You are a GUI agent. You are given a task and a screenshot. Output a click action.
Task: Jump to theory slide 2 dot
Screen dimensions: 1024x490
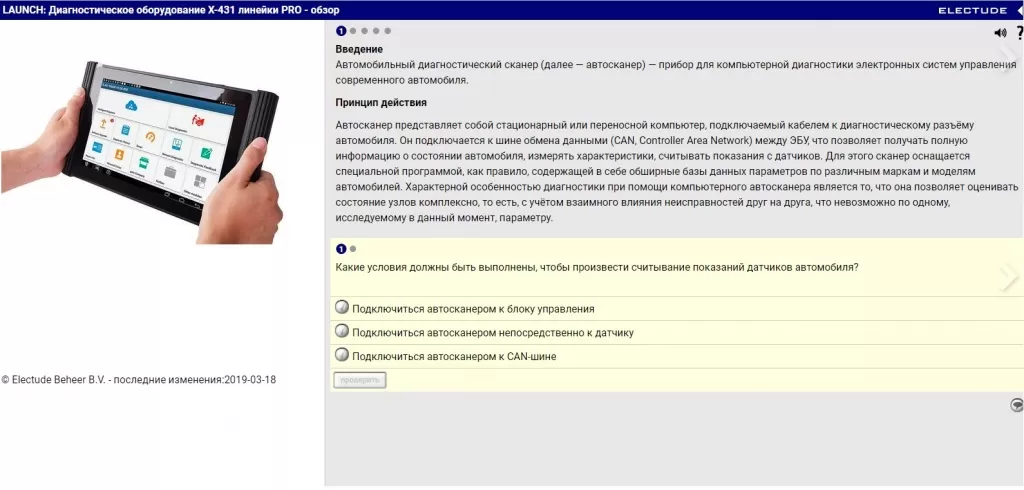pyautogui.click(x=353, y=31)
